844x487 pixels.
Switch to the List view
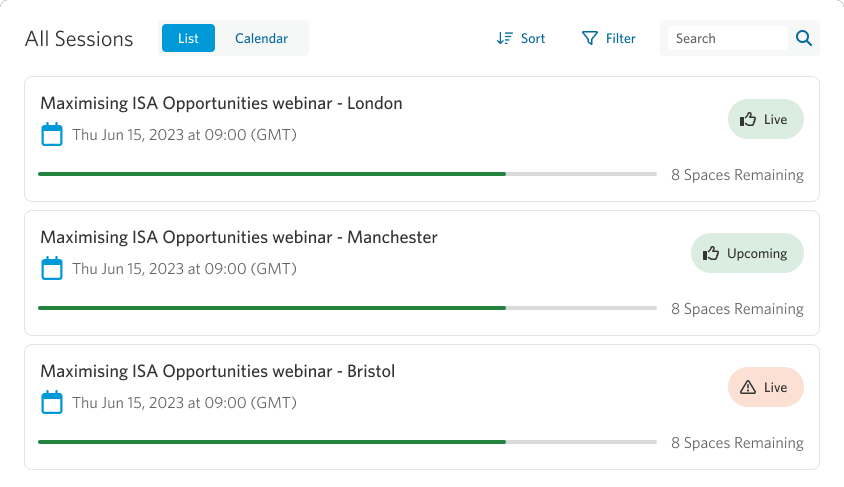point(188,38)
